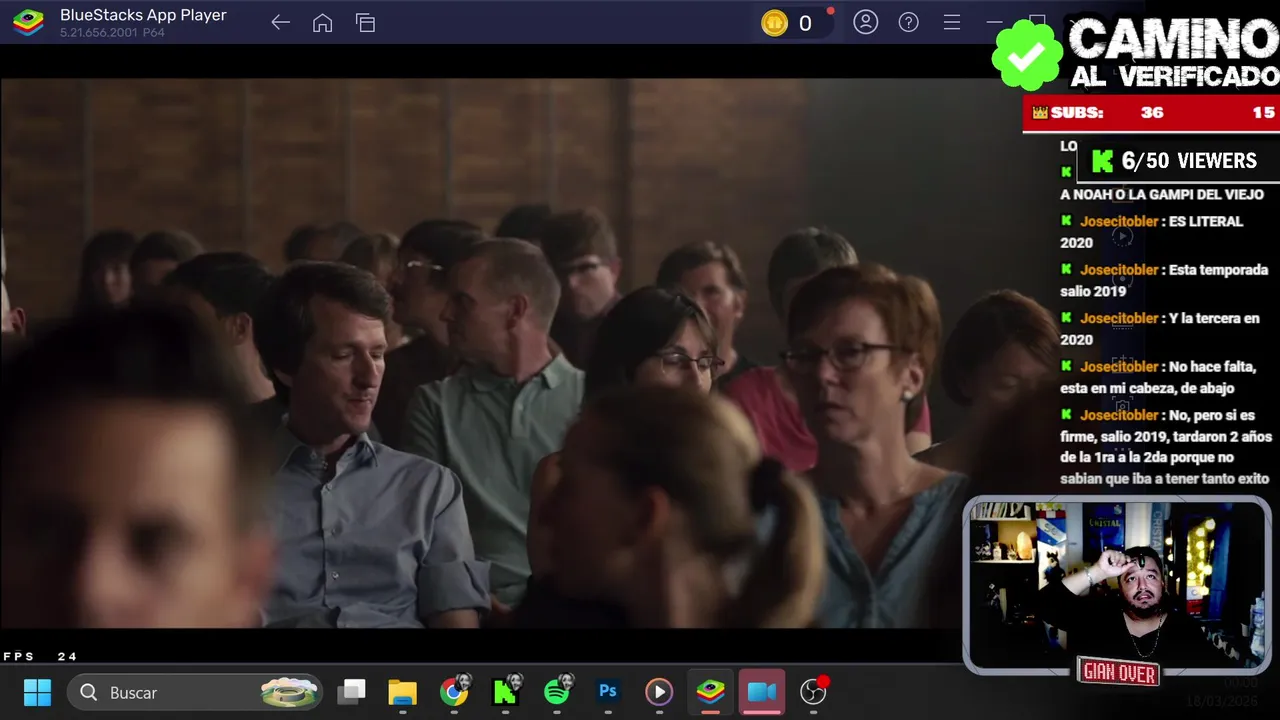Viewport: 1280px width, 720px height.
Task: Click the 'Esta temporada salio 2019' chat message
Action: (x=1164, y=280)
